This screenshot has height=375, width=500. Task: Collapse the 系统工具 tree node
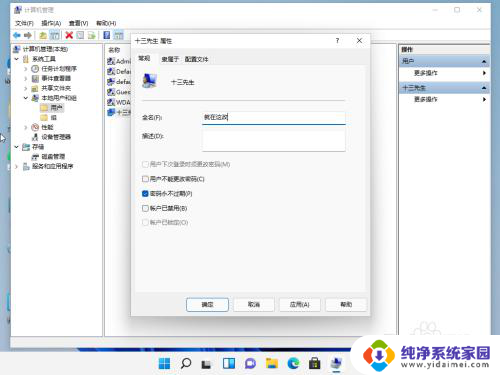17,59
